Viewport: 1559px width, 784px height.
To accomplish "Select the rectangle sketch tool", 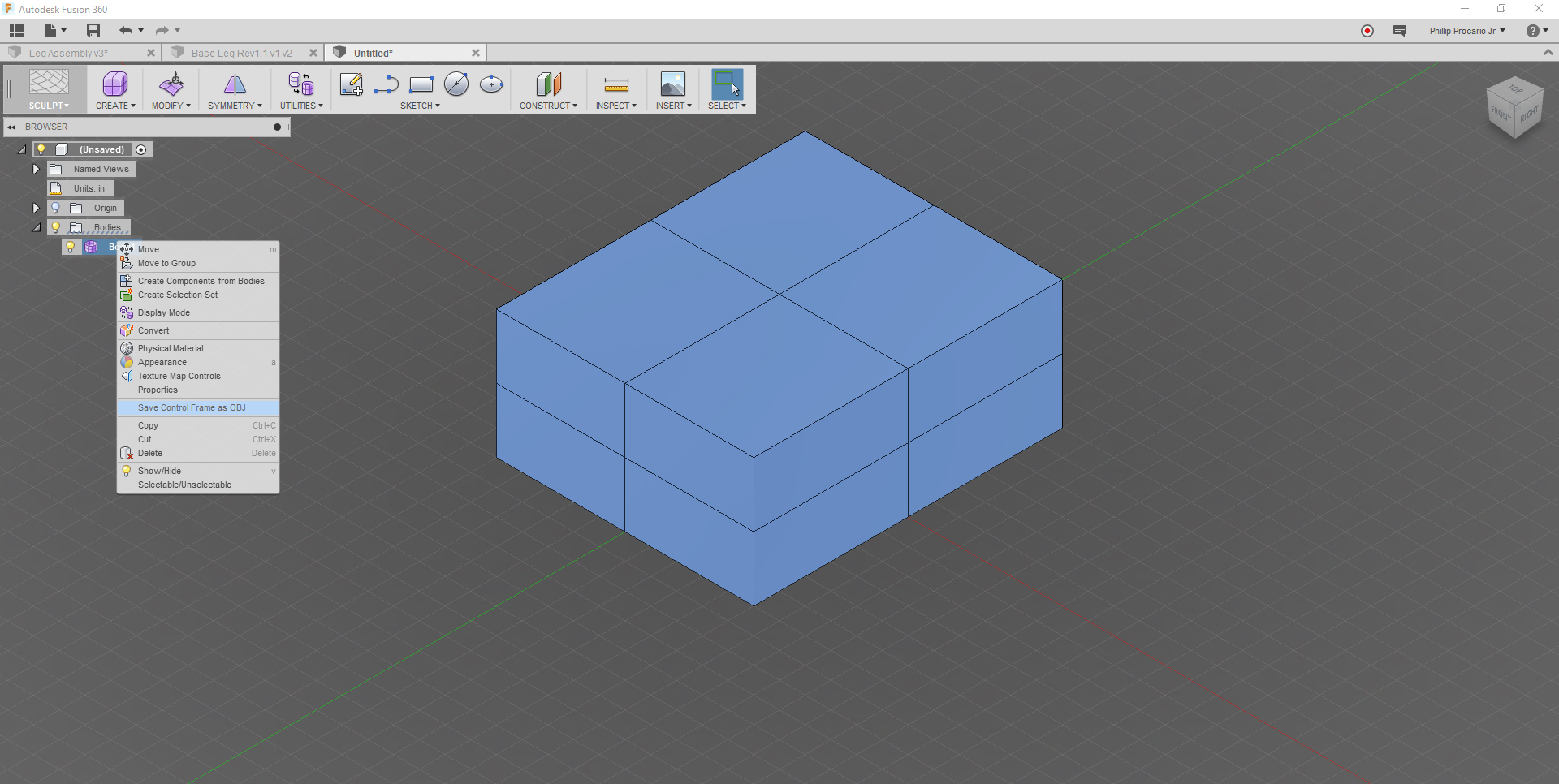I will click(x=421, y=84).
